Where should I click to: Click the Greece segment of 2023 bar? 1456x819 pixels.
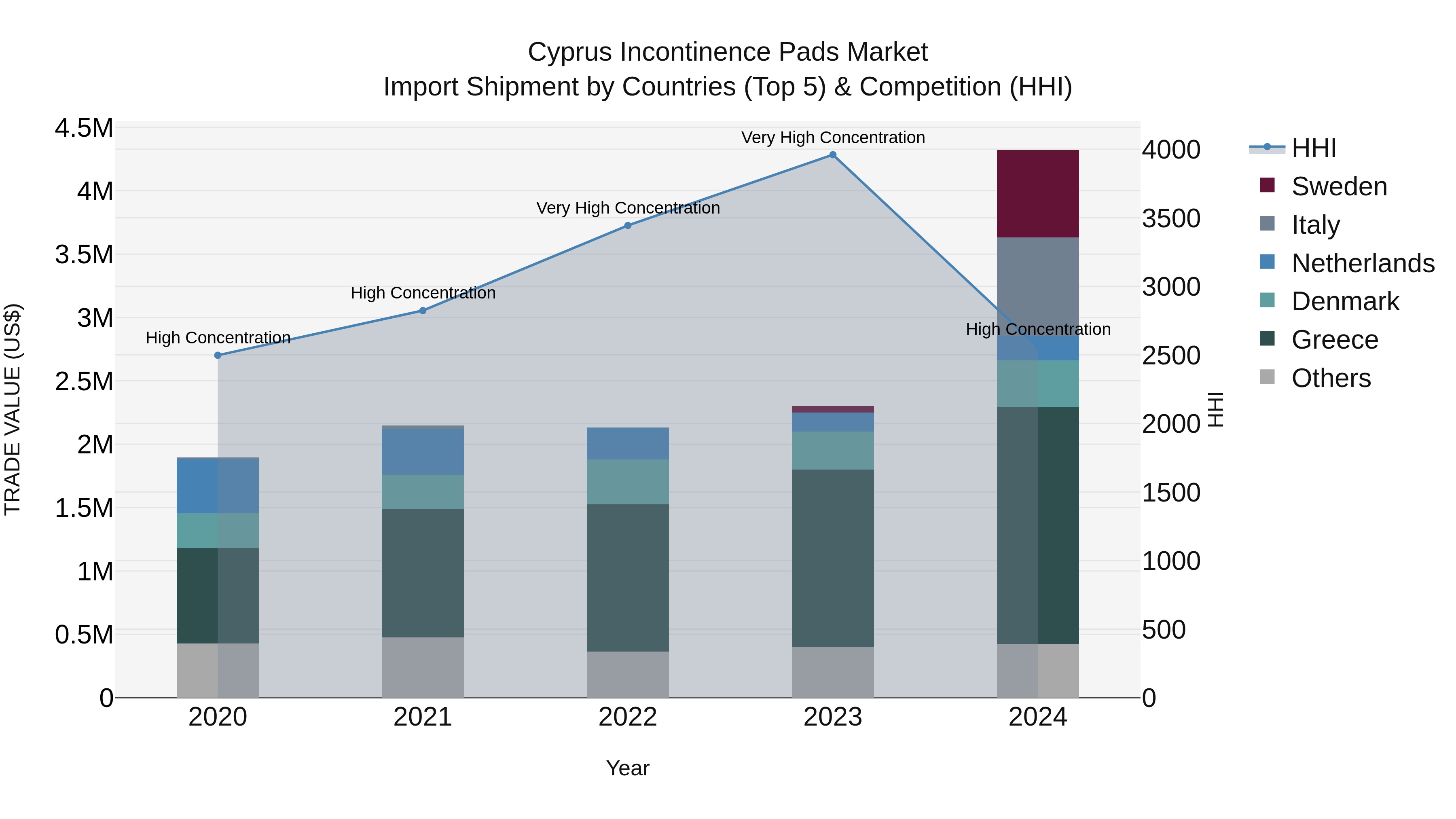pos(833,559)
